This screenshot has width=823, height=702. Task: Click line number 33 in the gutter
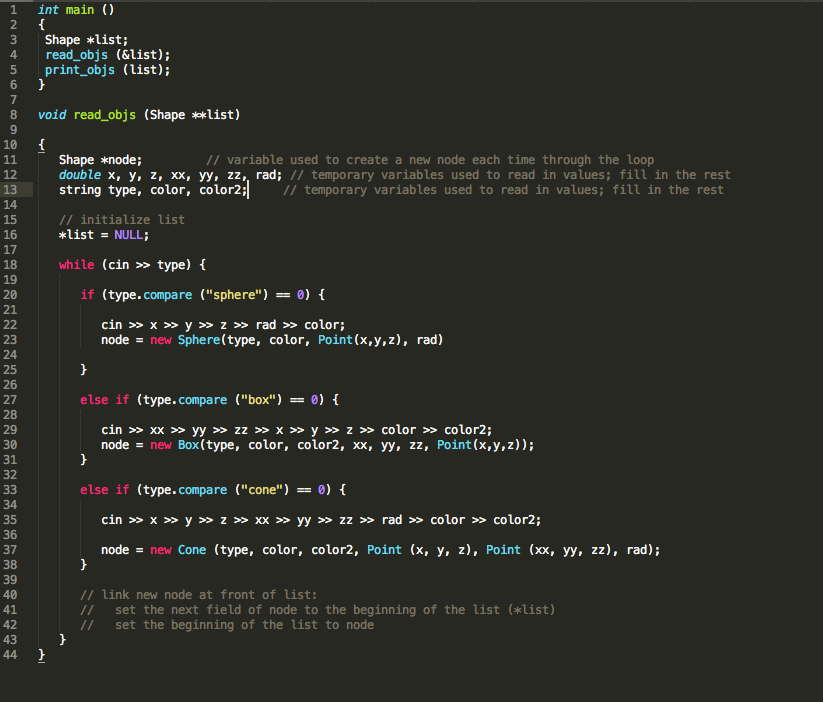tap(10, 489)
